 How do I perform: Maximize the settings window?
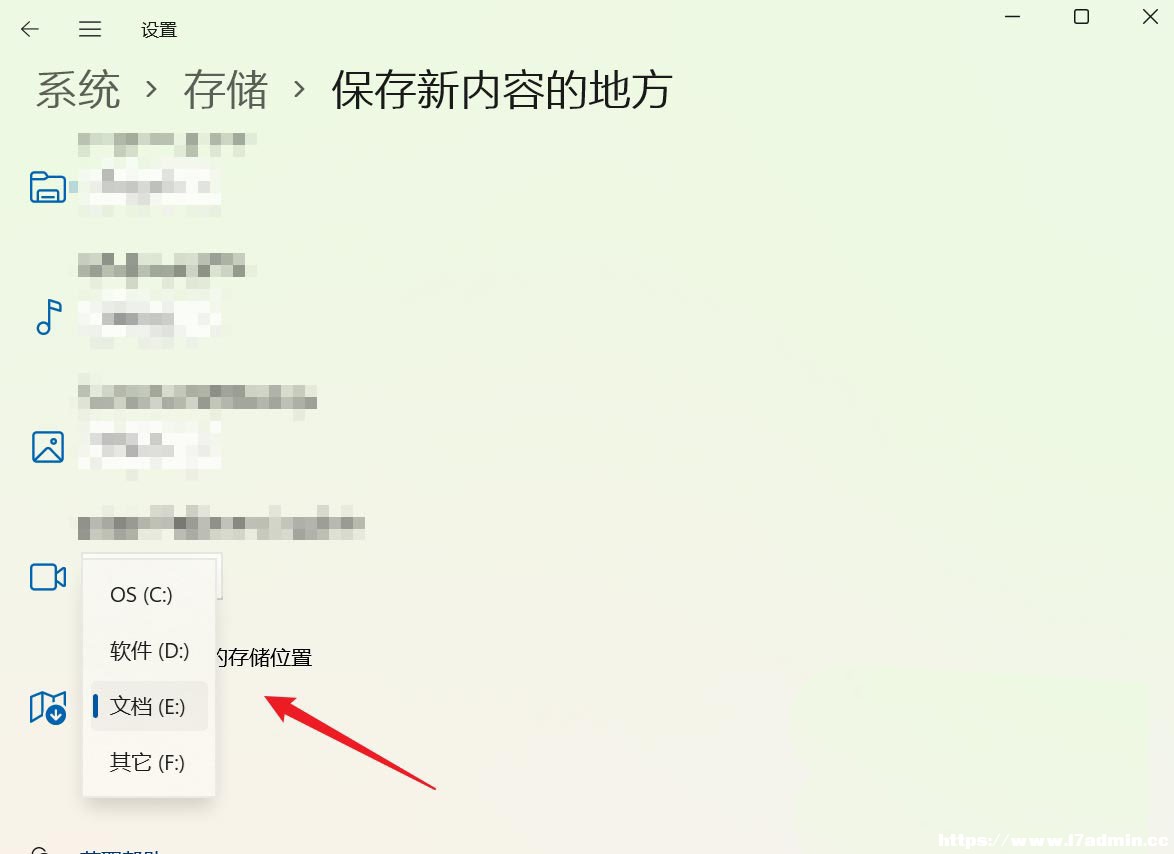pos(1081,16)
